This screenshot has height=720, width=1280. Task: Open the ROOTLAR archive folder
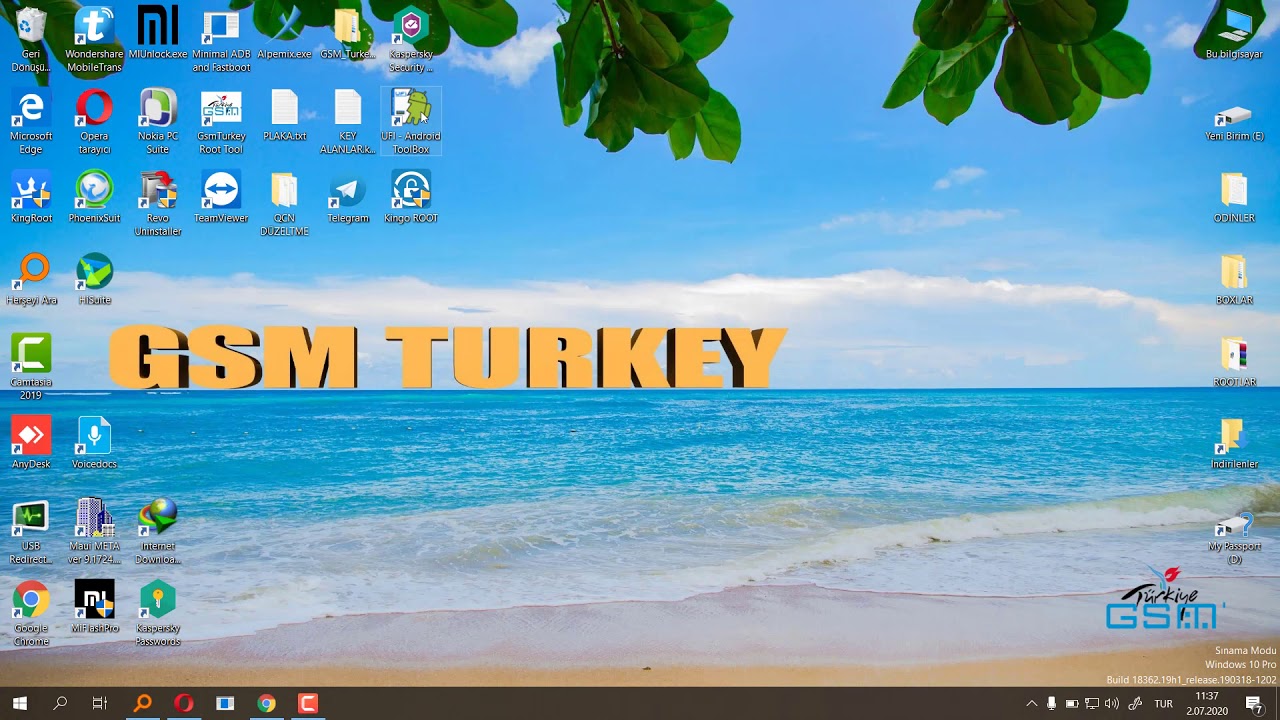coord(1234,362)
